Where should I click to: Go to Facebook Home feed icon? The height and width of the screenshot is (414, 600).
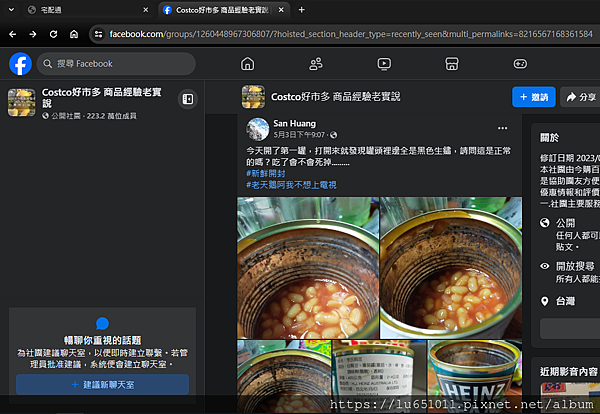247,64
